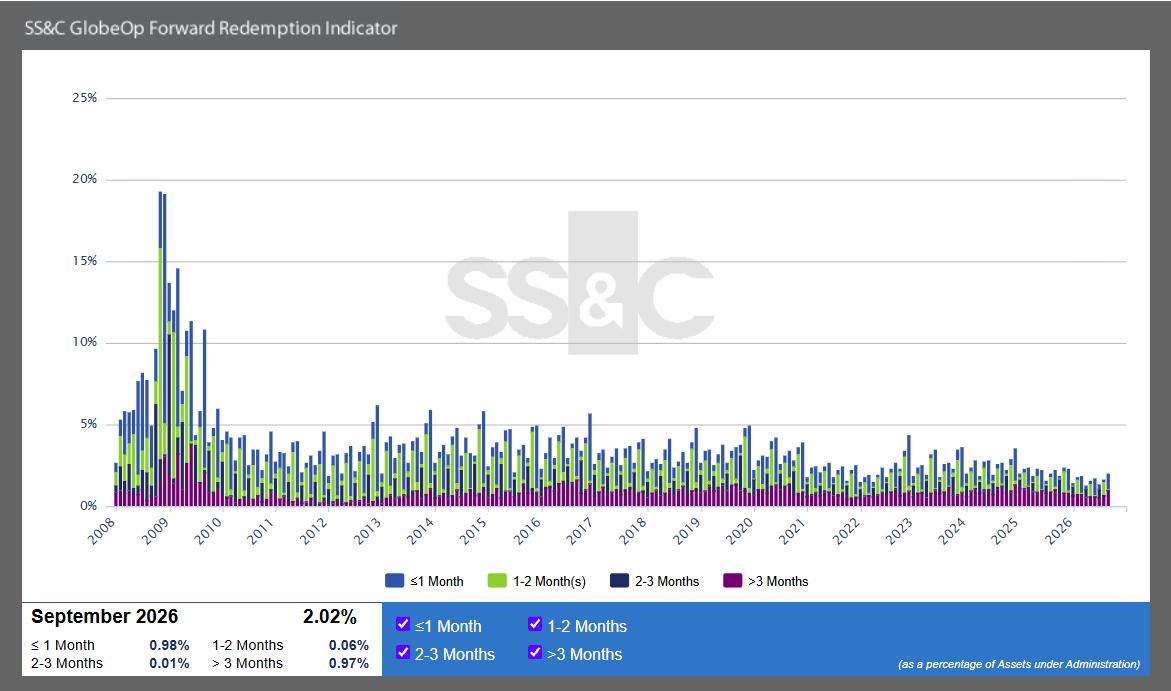Click the September 2026 summary heading
This screenshot has width=1171, height=691.
coord(105,616)
